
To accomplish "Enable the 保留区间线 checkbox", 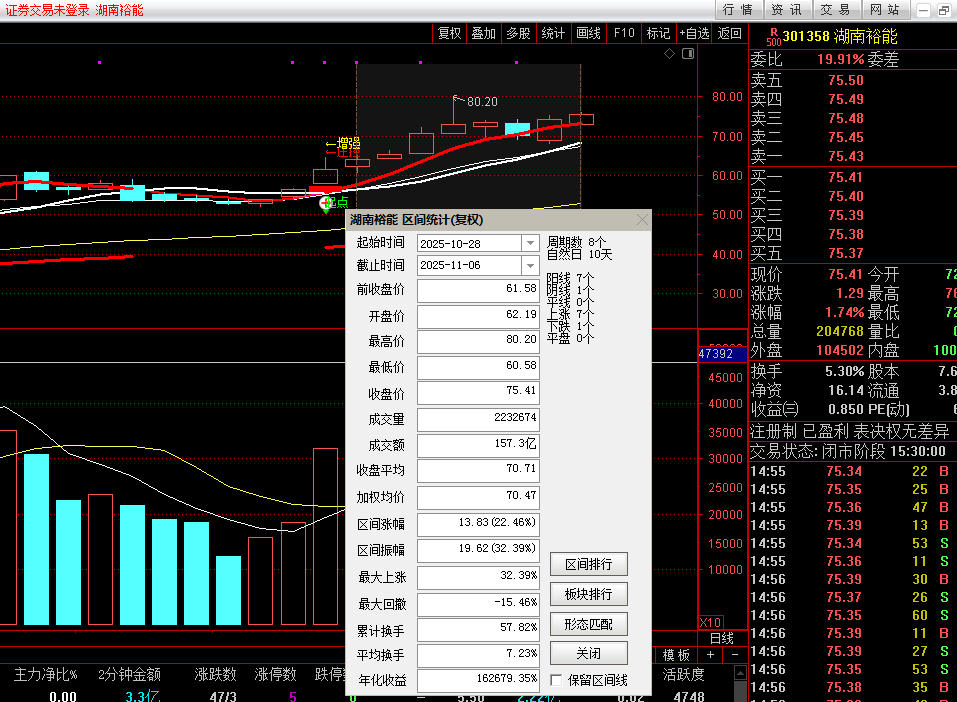I will (557, 681).
